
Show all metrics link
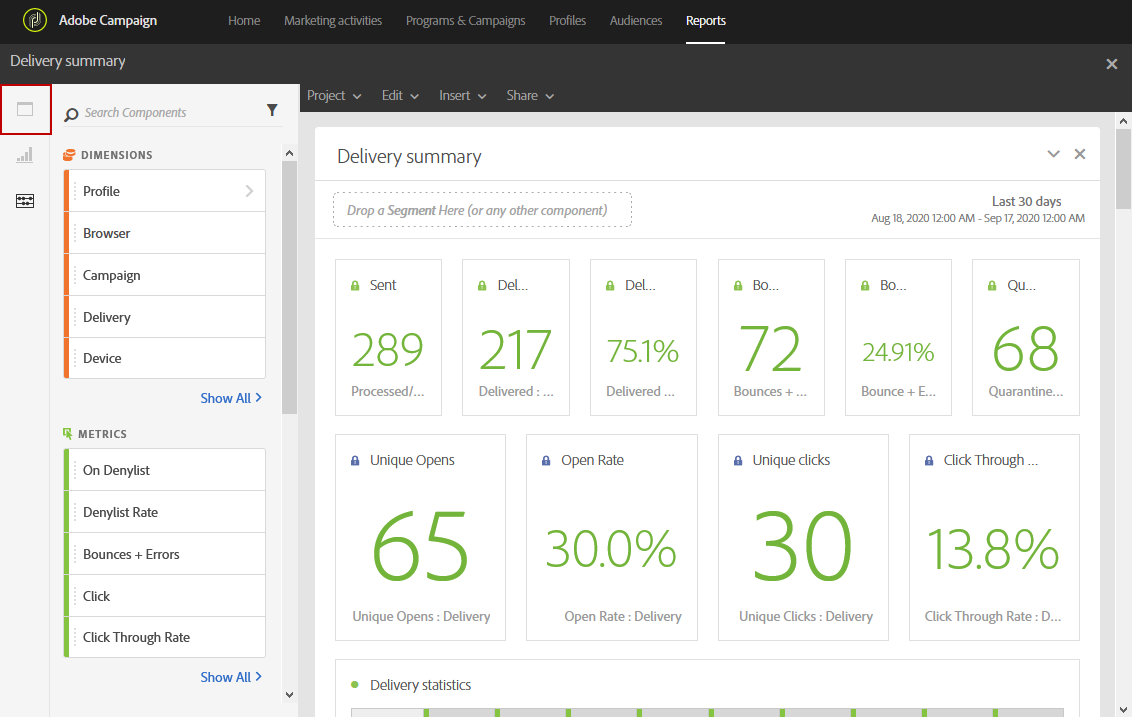tap(231, 677)
